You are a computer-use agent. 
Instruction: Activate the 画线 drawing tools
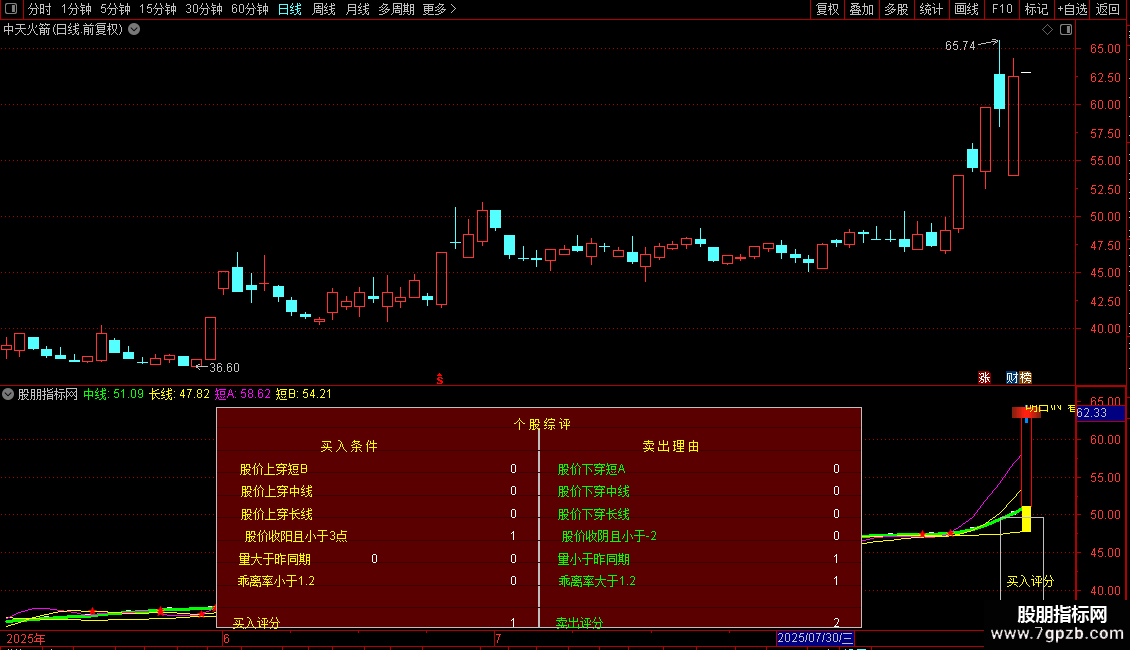(x=966, y=9)
